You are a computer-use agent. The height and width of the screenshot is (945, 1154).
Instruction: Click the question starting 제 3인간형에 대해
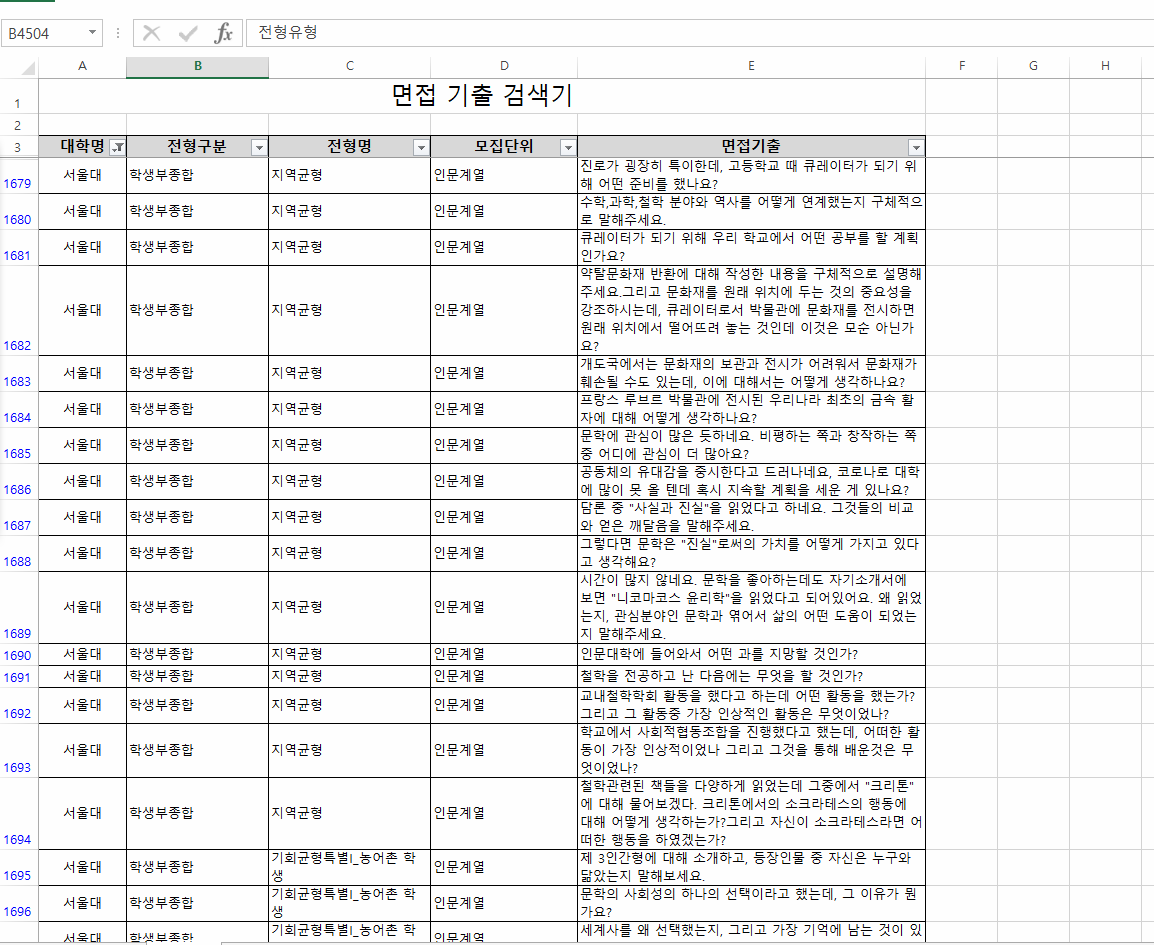click(751, 867)
